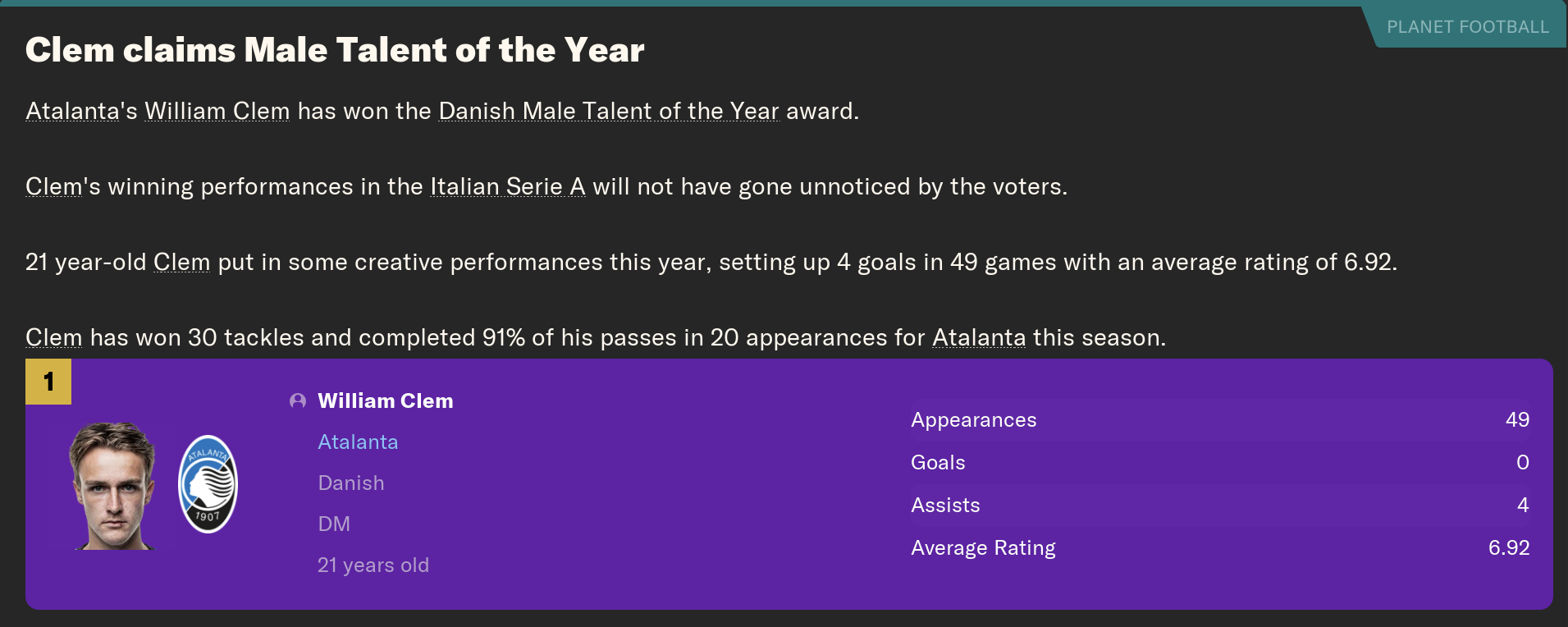Viewport: 1568px width, 627px height.
Task: Open the blue Atalanta club link in card
Action: [358, 442]
